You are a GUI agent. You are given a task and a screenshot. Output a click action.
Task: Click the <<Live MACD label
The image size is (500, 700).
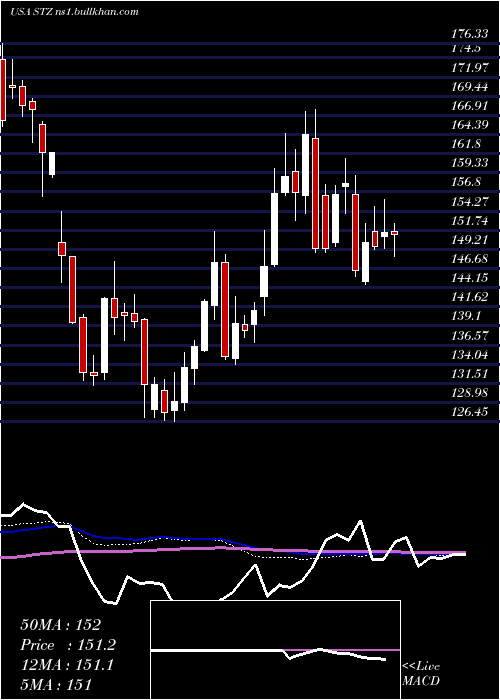point(421,673)
